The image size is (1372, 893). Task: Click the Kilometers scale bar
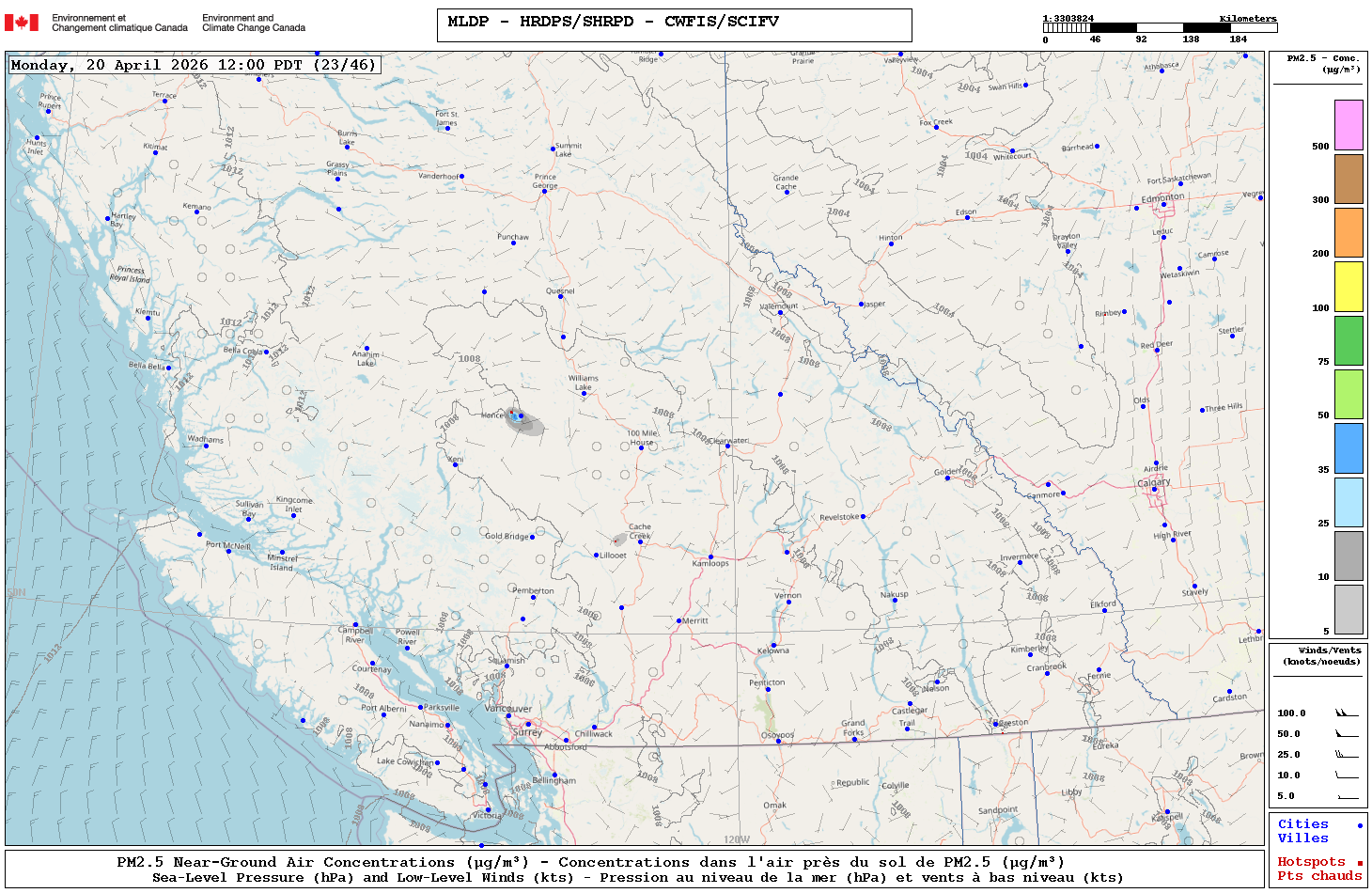(1160, 28)
